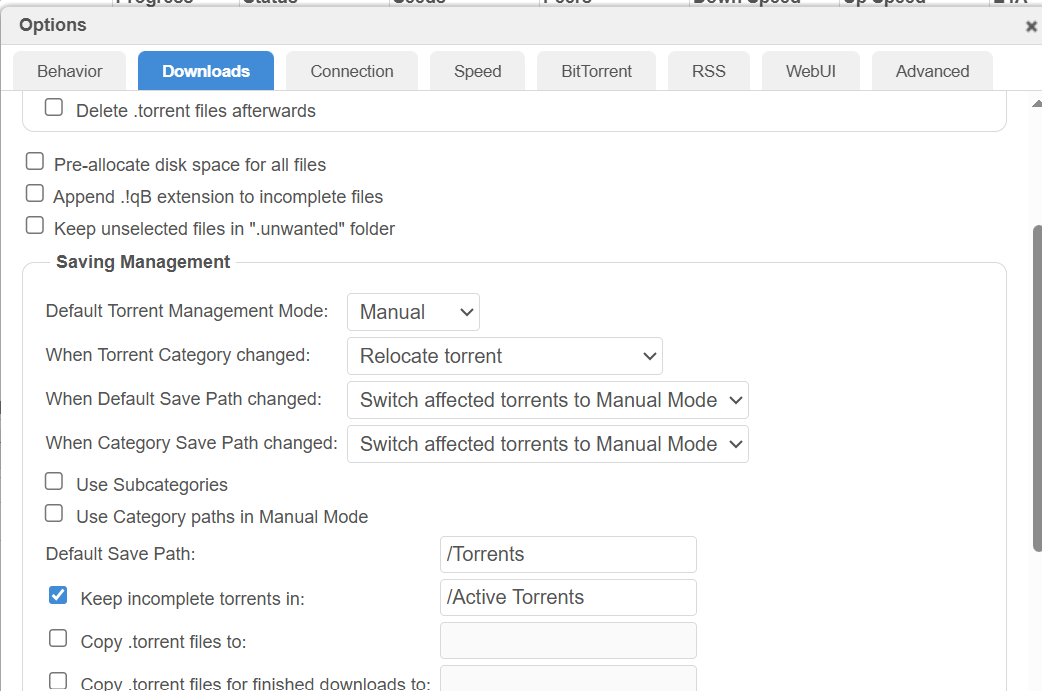Expand When Torrent Category changed dropdown

(x=504, y=356)
